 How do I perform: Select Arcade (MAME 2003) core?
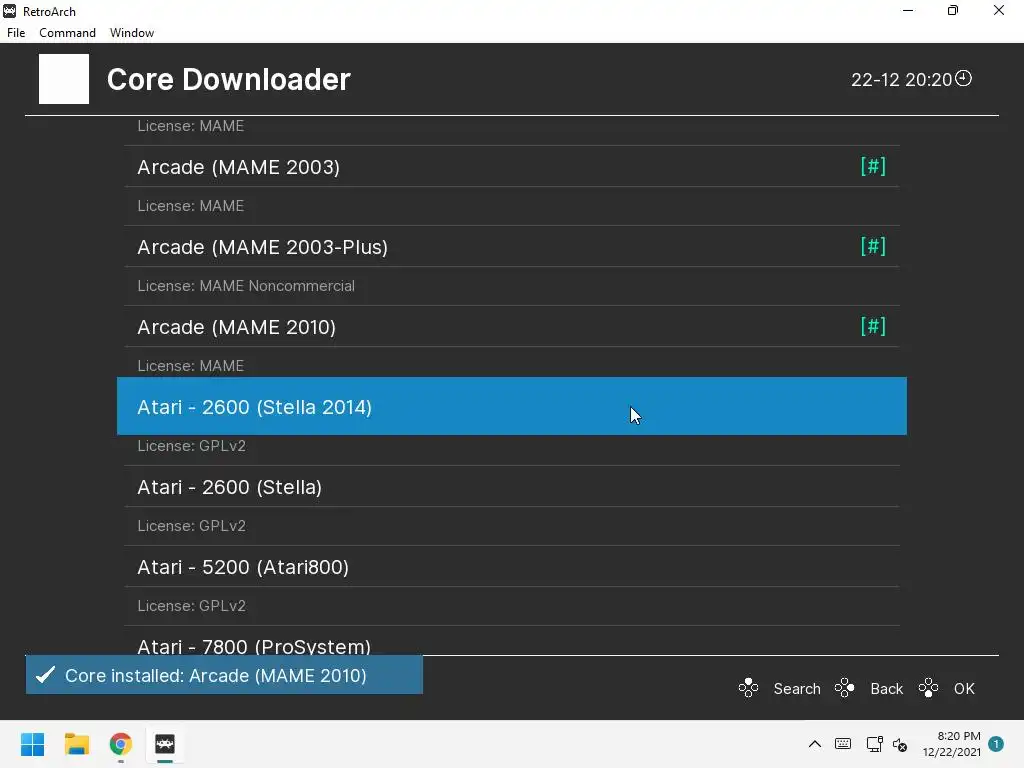[x=512, y=167]
